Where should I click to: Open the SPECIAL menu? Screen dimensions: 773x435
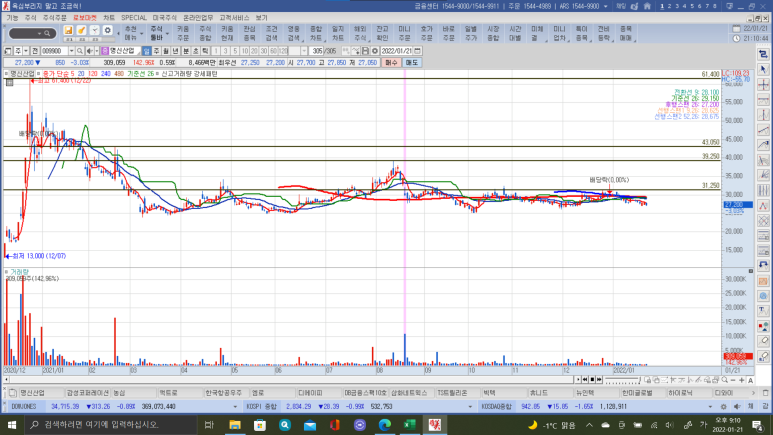click(x=134, y=18)
